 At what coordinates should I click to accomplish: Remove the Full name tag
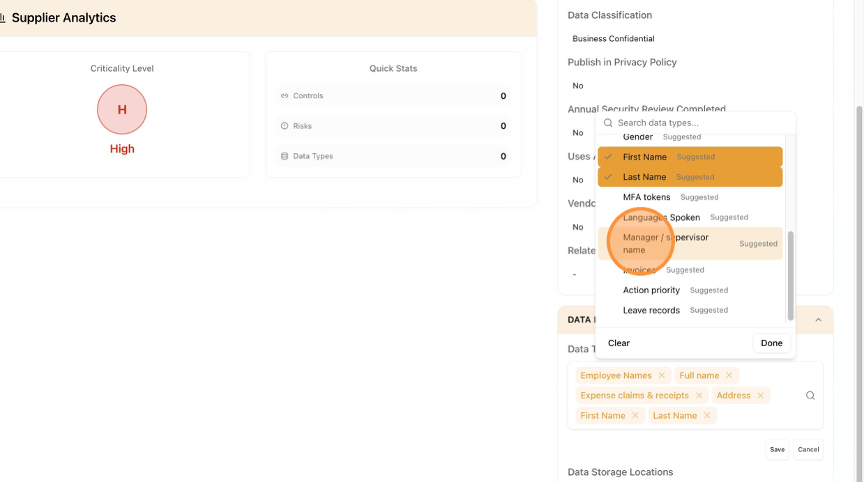pyautogui.click(x=729, y=375)
